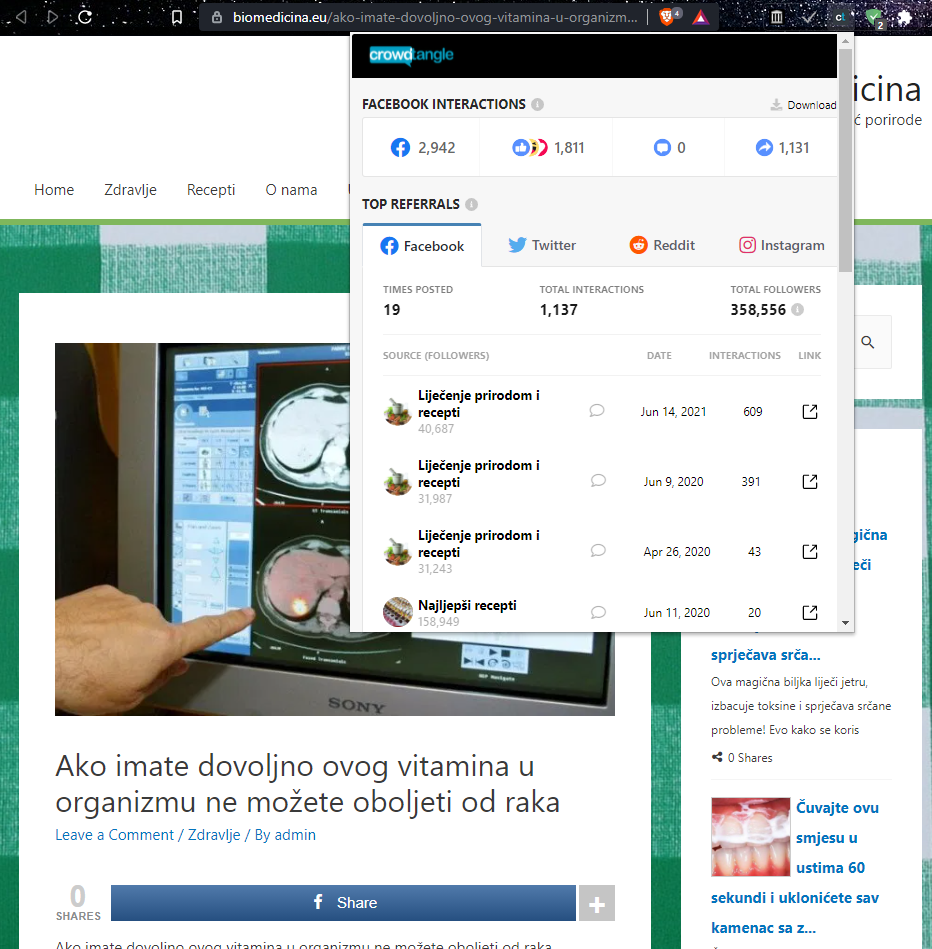Click the browser forward arrow
The width and height of the screenshot is (932, 949).
pyautogui.click(x=53, y=17)
